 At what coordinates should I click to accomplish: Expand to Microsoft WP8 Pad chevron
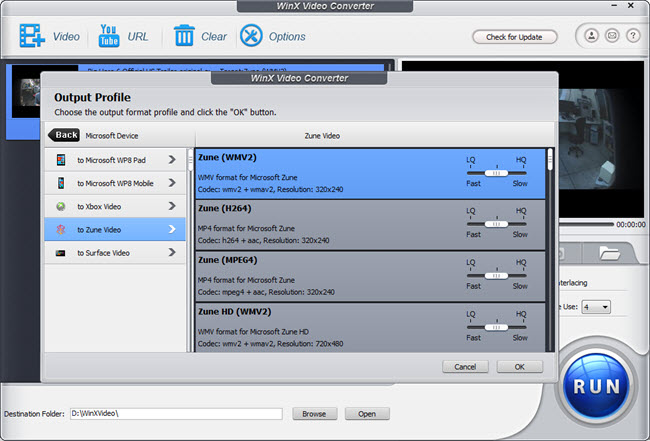click(172, 160)
